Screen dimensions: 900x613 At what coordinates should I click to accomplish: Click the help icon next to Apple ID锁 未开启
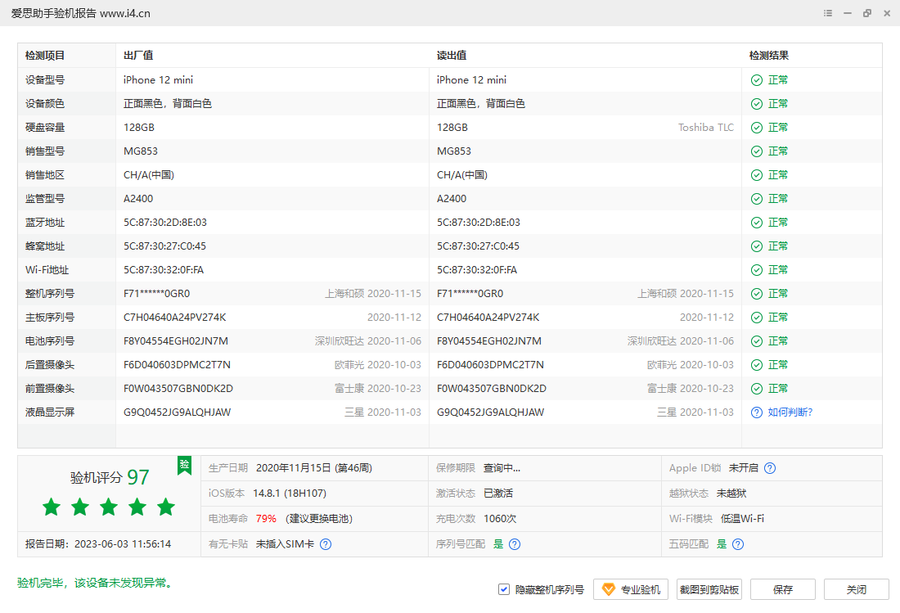(x=770, y=468)
